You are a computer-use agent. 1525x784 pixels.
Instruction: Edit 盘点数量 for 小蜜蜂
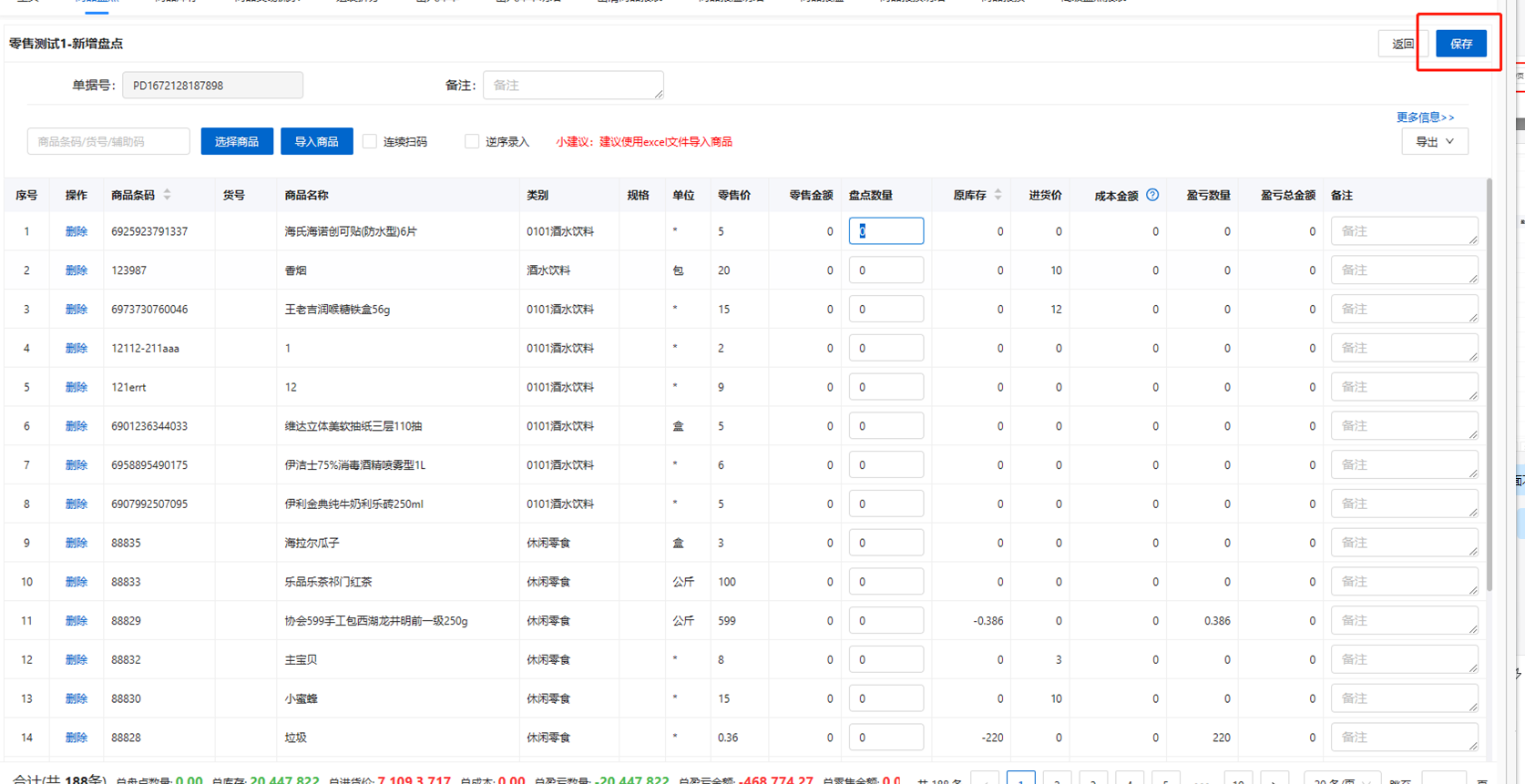[886, 698]
